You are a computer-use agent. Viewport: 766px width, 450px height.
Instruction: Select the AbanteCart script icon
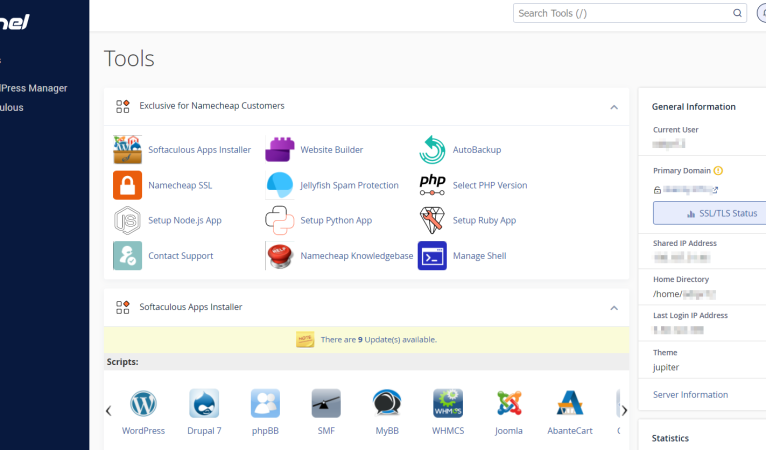tap(570, 404)
